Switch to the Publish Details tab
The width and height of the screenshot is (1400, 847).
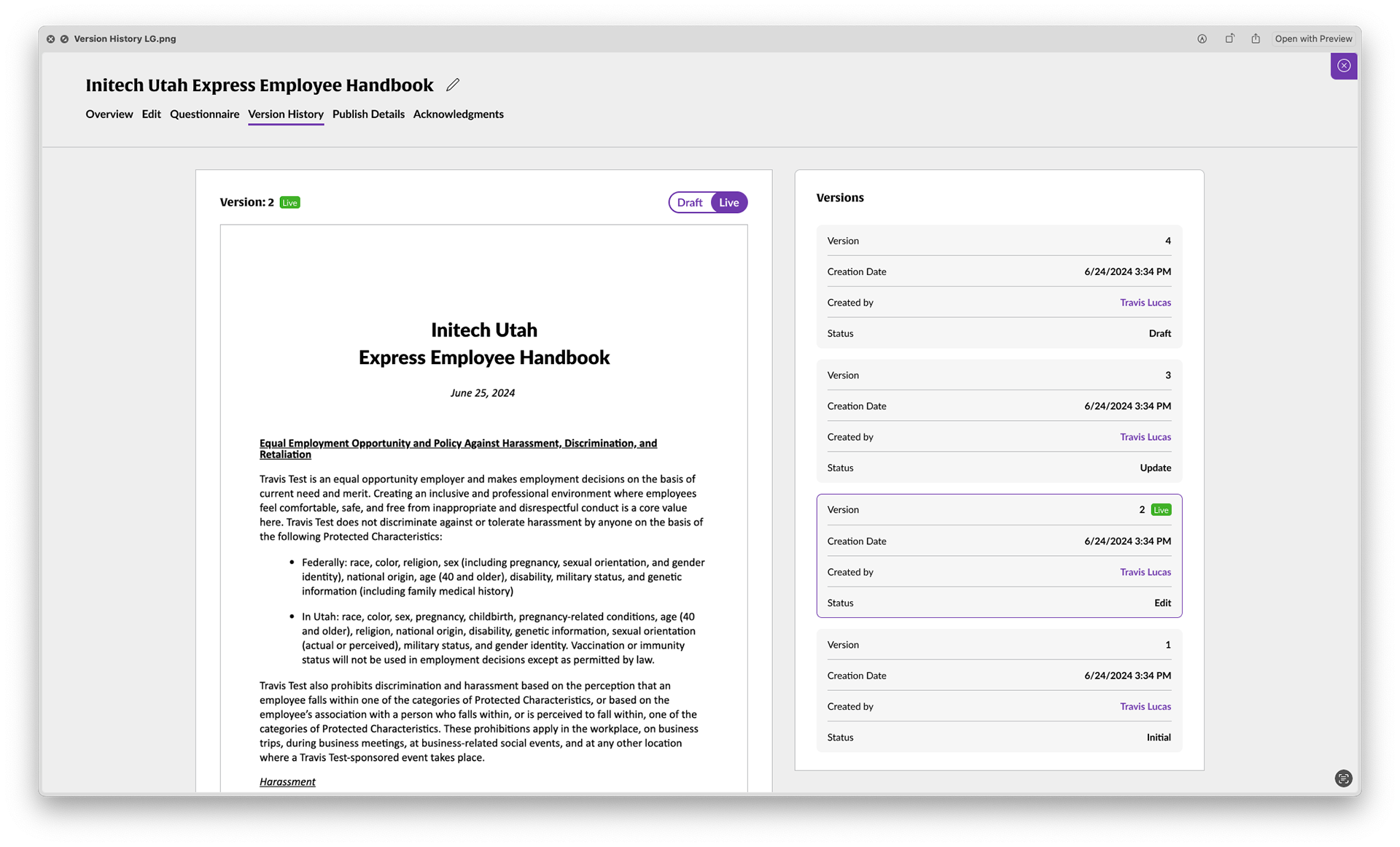(368, 114)
